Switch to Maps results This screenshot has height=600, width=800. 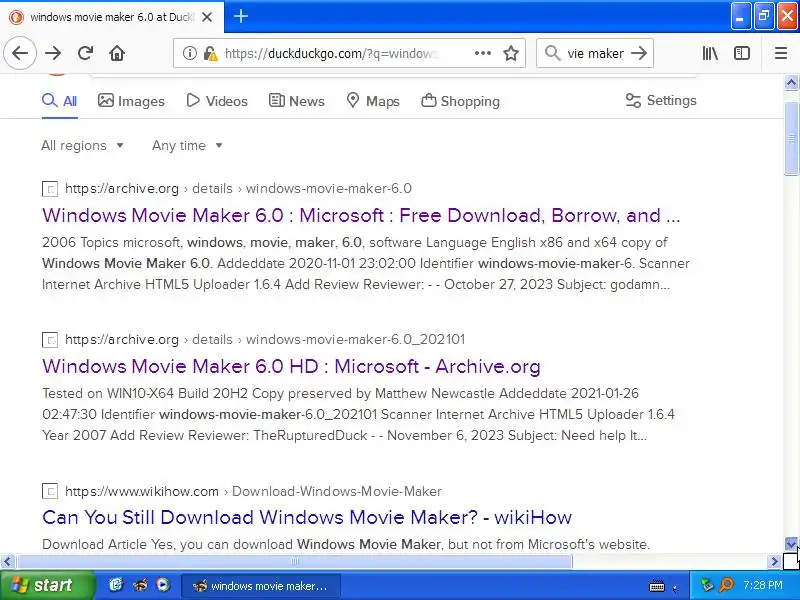[372, 101]
